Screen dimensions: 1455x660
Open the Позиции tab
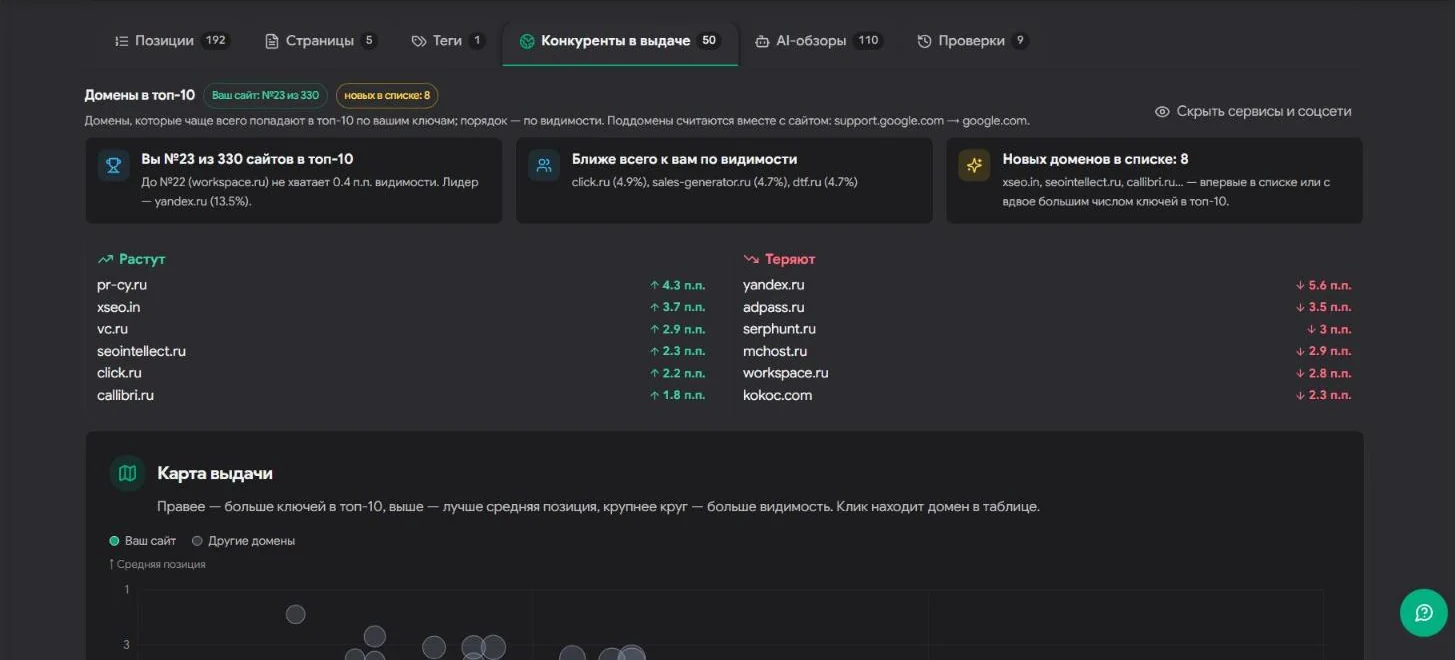[172, 41]
